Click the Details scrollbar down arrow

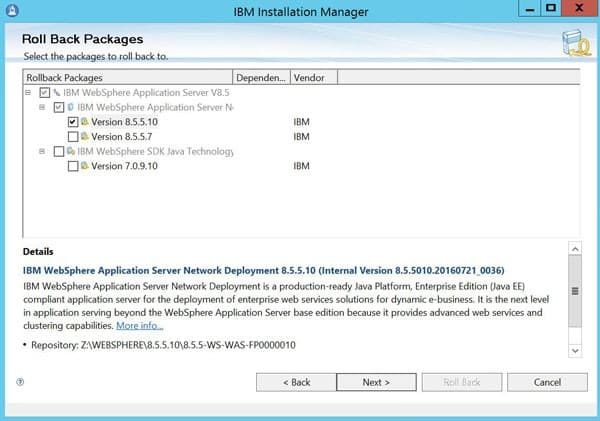click(x=575, y=350)
